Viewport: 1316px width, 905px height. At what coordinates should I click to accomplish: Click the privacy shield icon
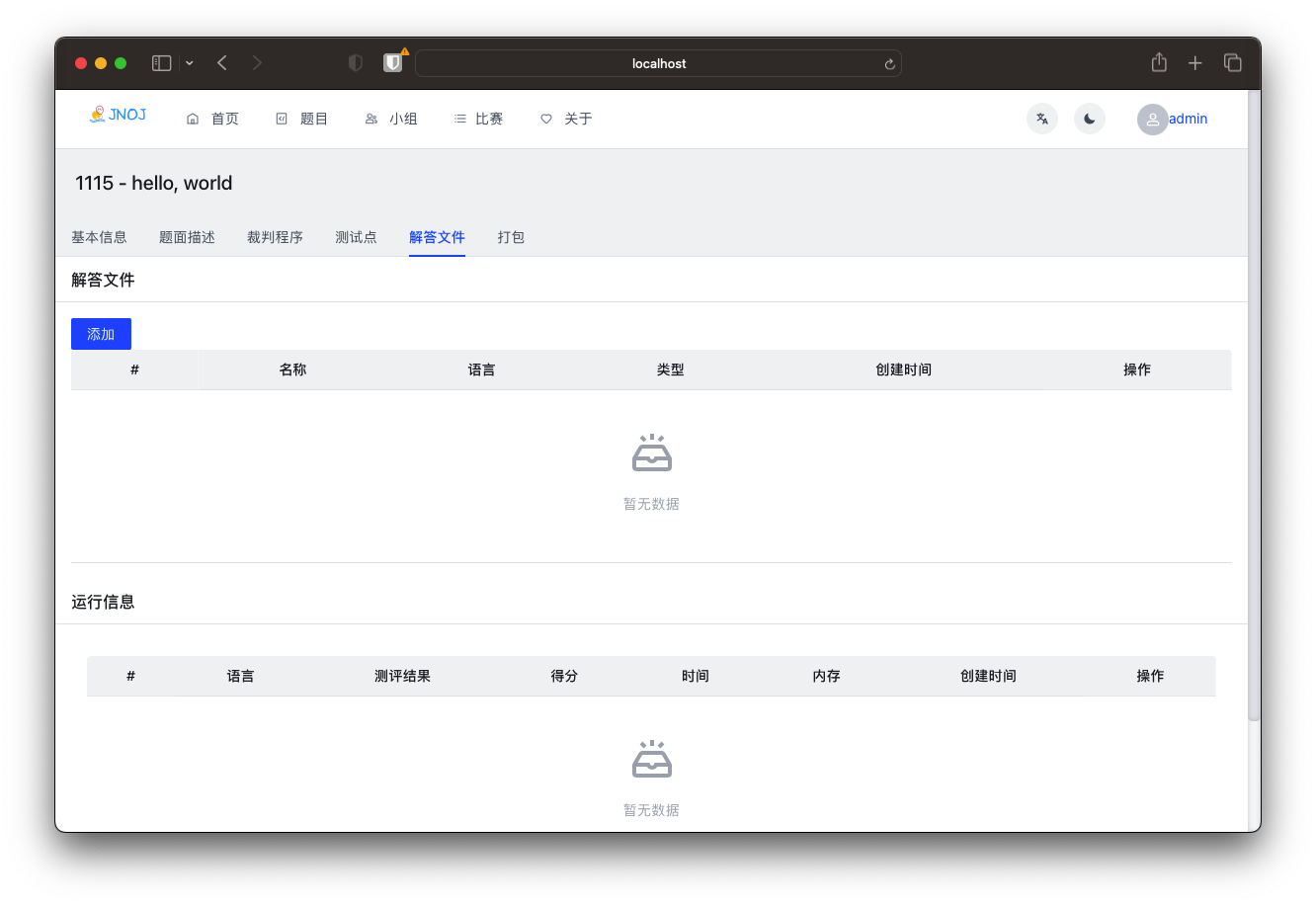click(356, 63)
